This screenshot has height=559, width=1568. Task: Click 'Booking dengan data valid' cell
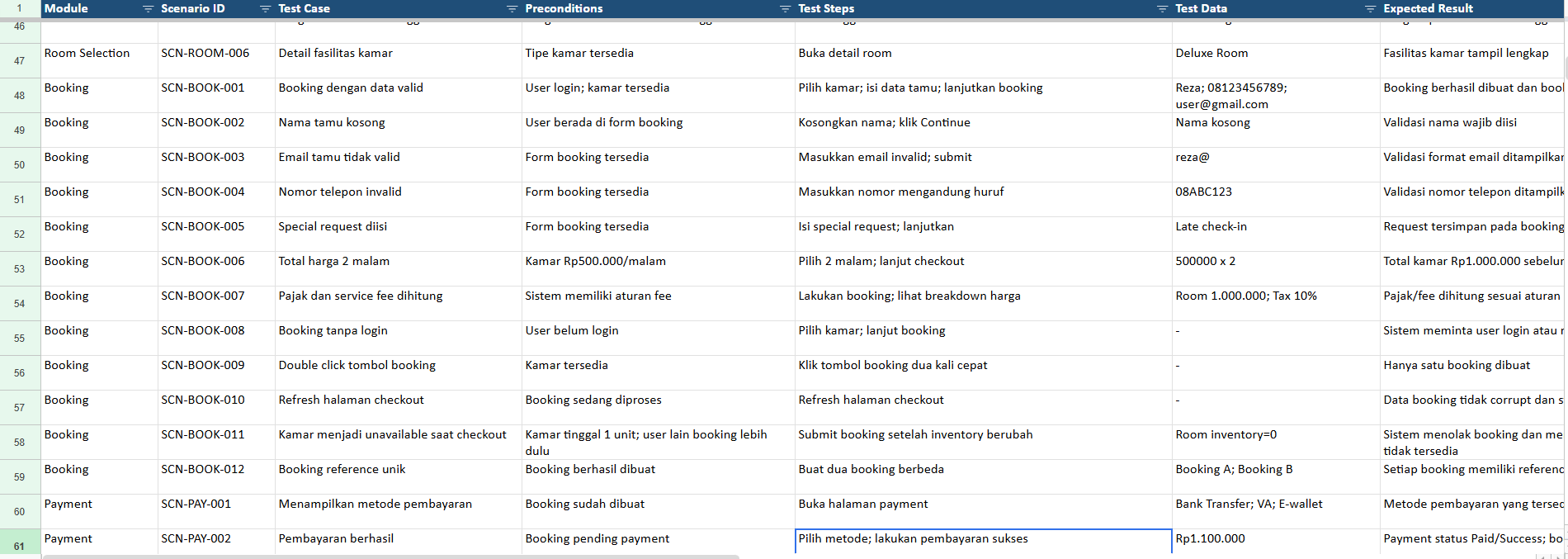tap(399, 96)
